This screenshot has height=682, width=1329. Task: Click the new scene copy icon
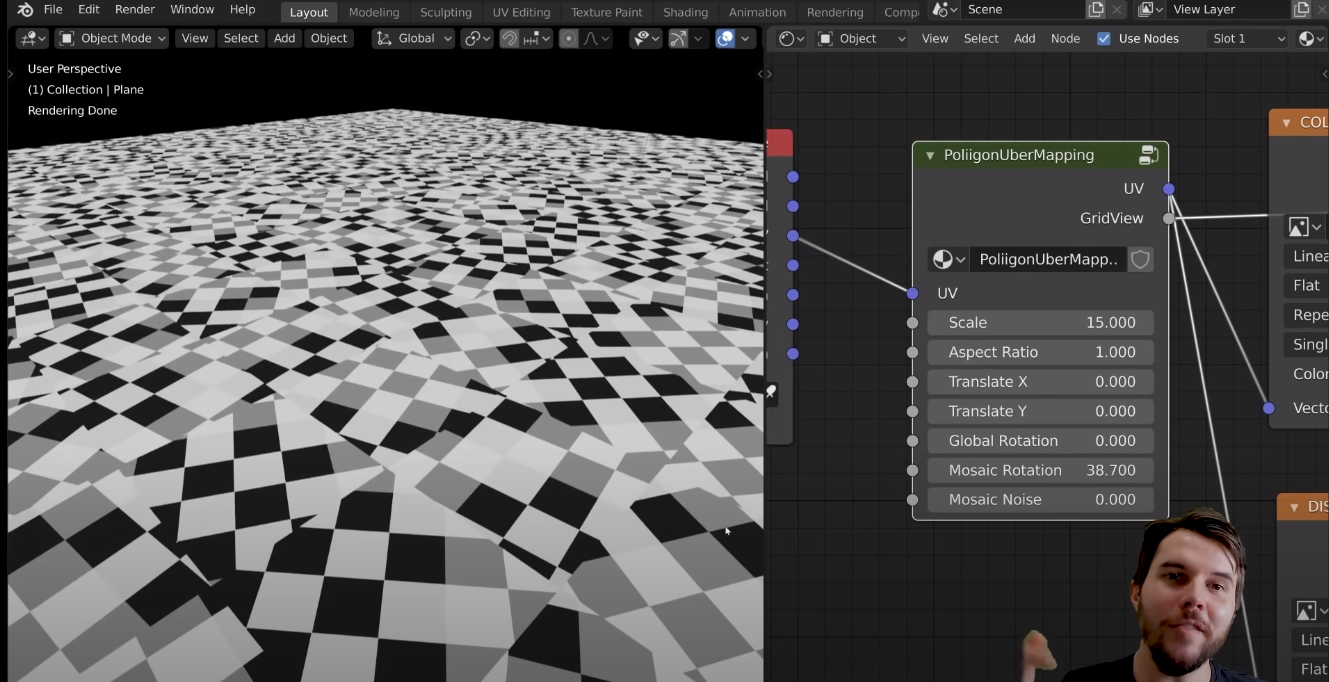[1096, 10]
